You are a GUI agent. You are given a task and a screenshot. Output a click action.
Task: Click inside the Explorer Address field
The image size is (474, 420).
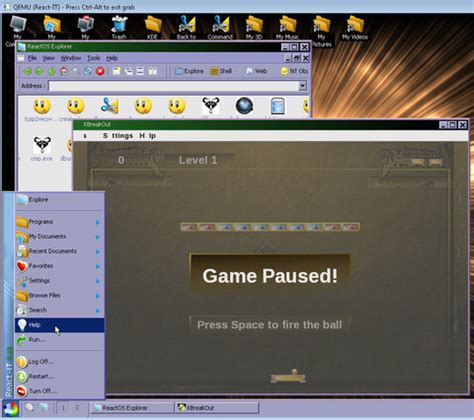coord(174,86)
